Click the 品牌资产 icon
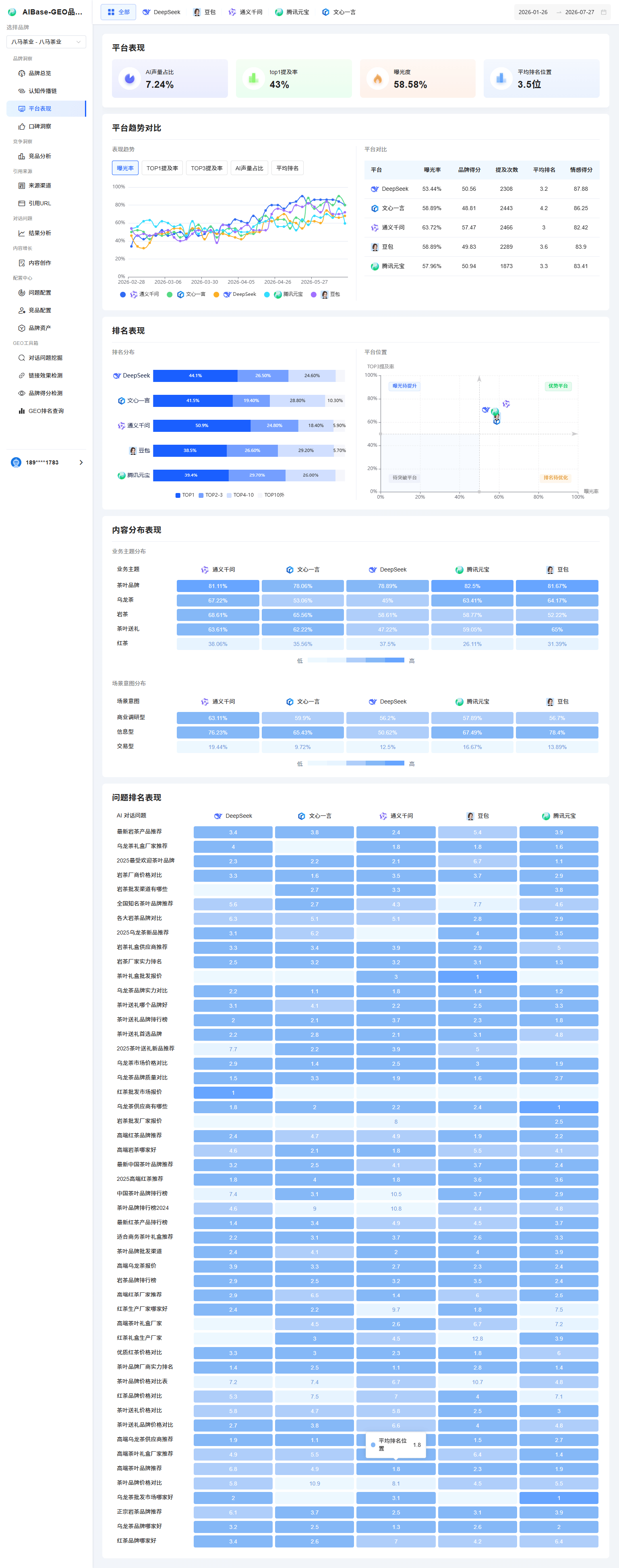619x1568 pixels. tap(21, 328)
